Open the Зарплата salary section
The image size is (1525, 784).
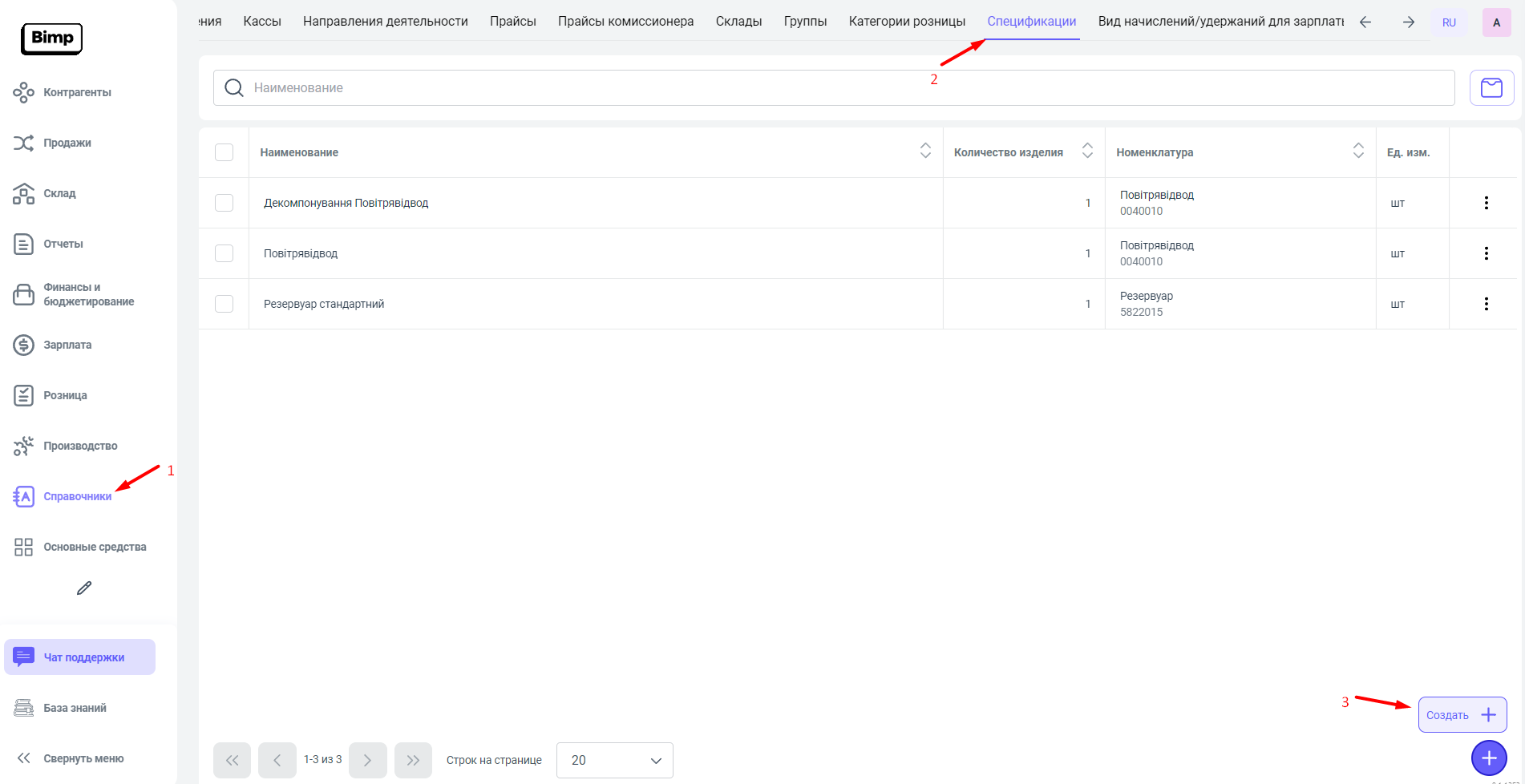[x=67, y=346]
